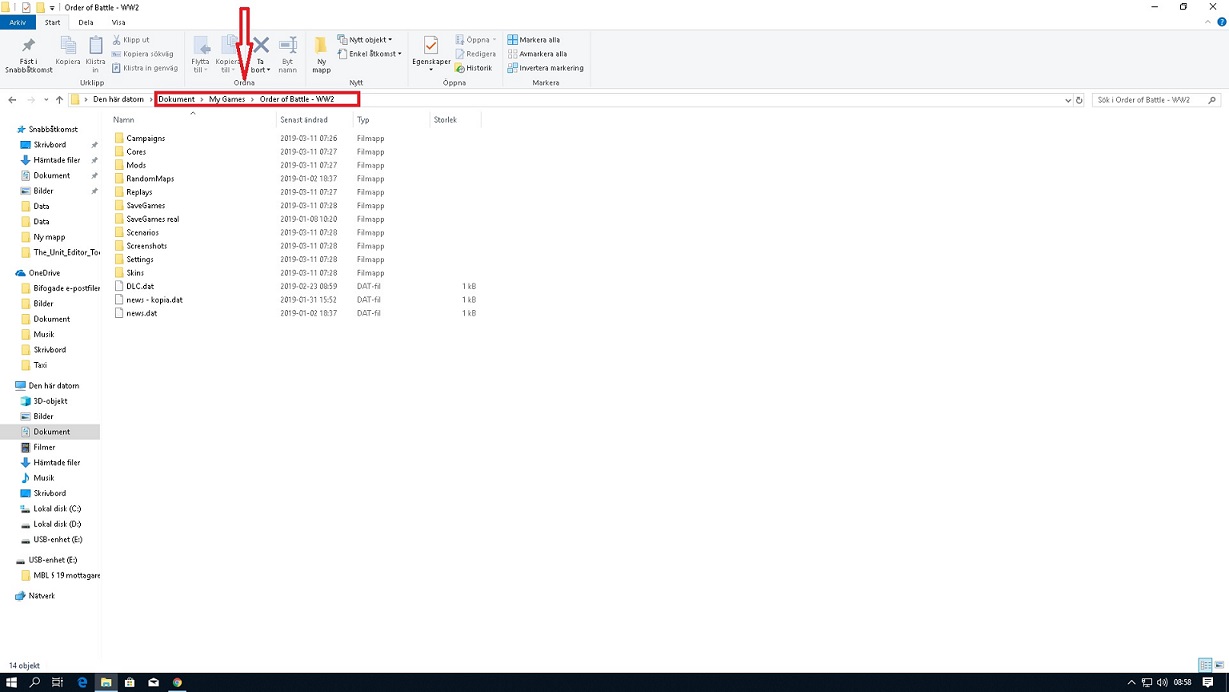Click the Fäst i Snabbåtkomst pin button
The height and width of the screenshot is (692, 1229).
[28, 55]
